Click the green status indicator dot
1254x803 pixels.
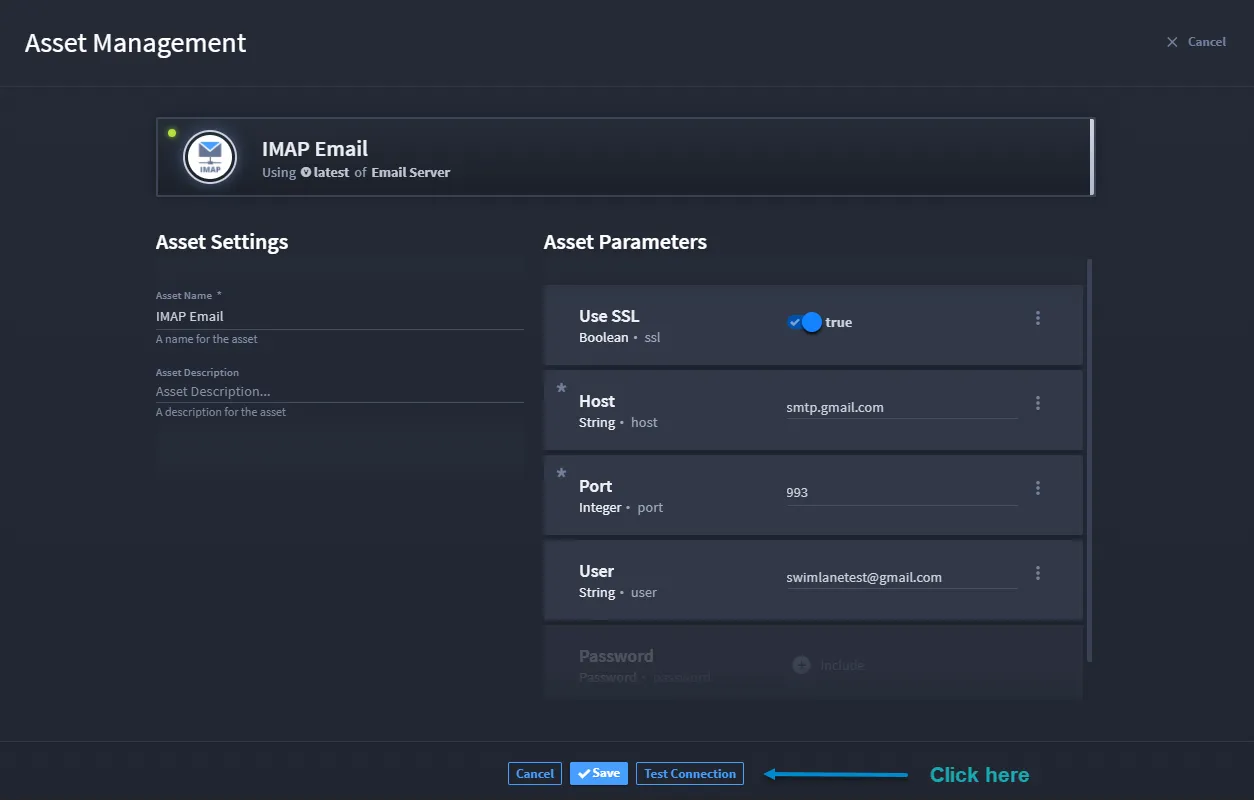click(x=172, y=133)
